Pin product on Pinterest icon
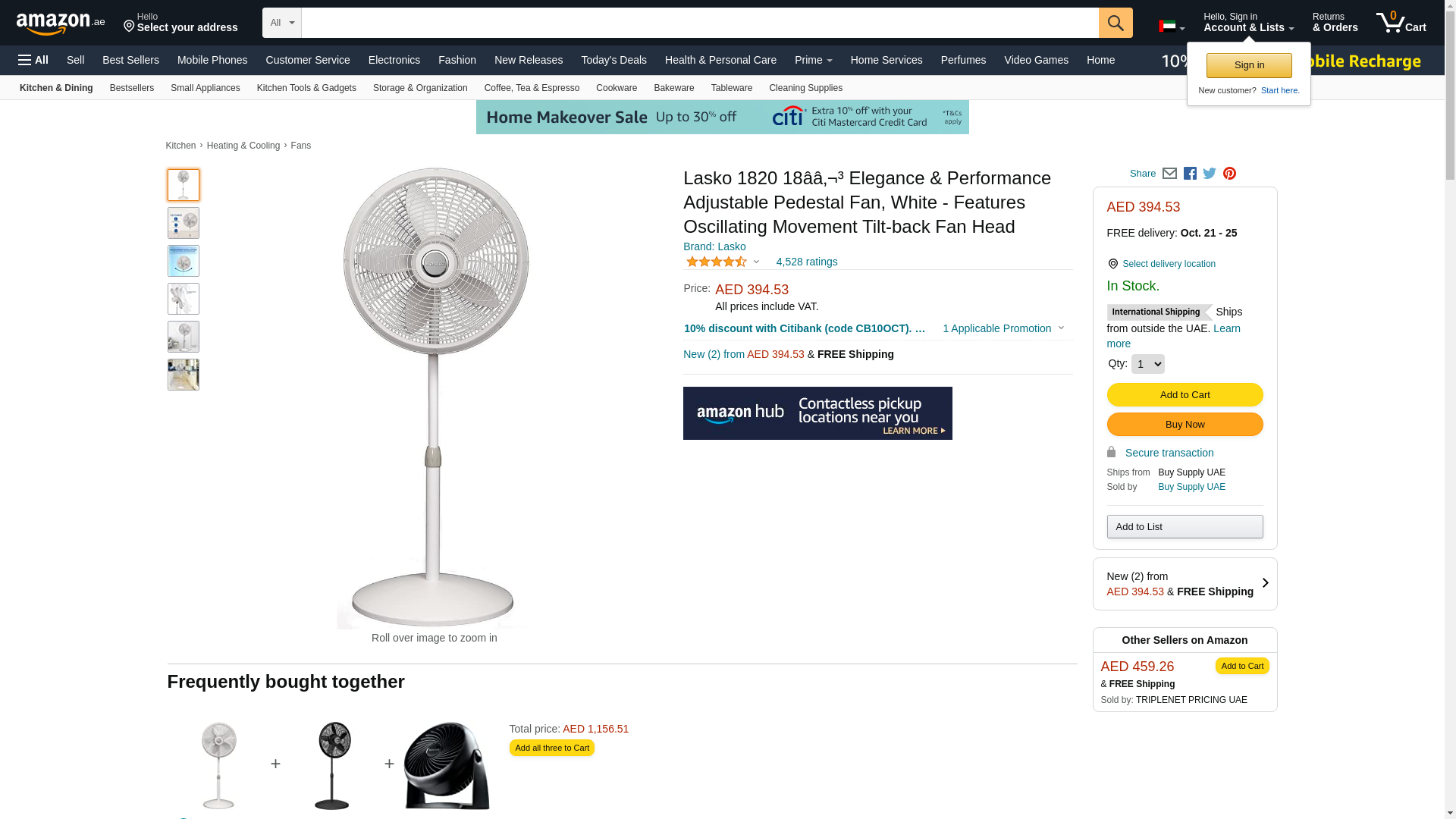Screen dimensions: 1456x819 coord(1229,174)
